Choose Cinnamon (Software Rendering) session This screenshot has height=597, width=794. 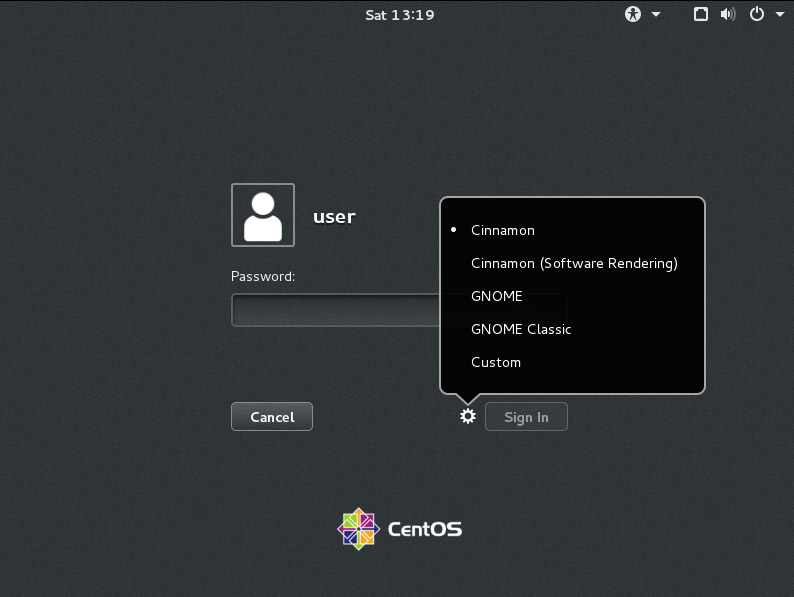pos(574,264)
